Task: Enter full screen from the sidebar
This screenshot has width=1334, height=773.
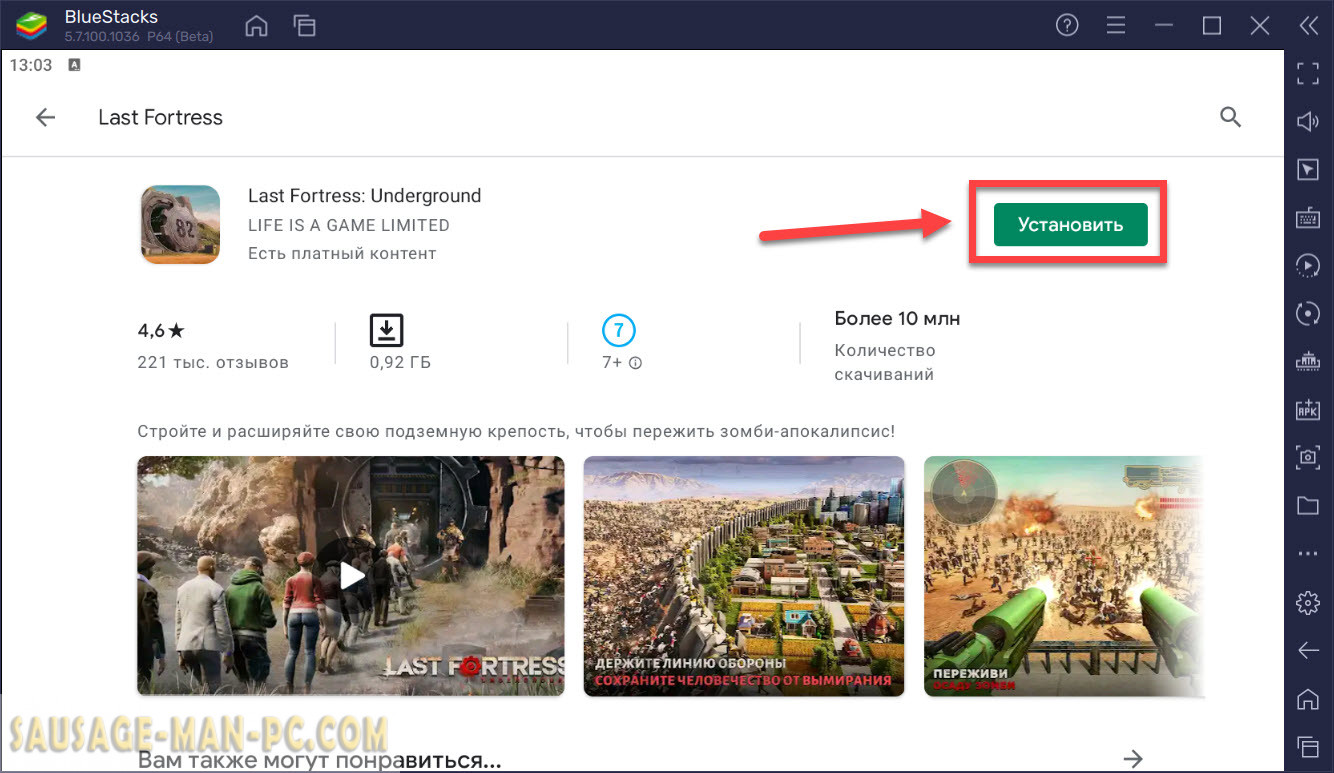Action: point(1308,73)
